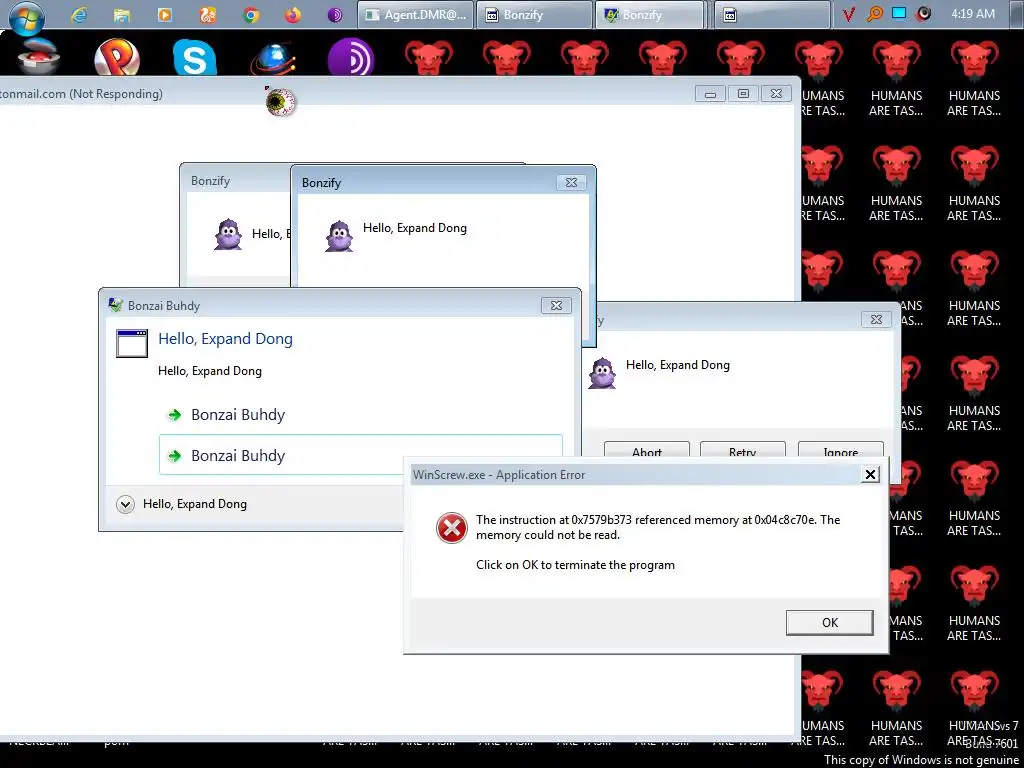The image size is (1024, 768).
Task: Click the blue 'Hello, Expand Dong' heading
Action: coord(225,339)
